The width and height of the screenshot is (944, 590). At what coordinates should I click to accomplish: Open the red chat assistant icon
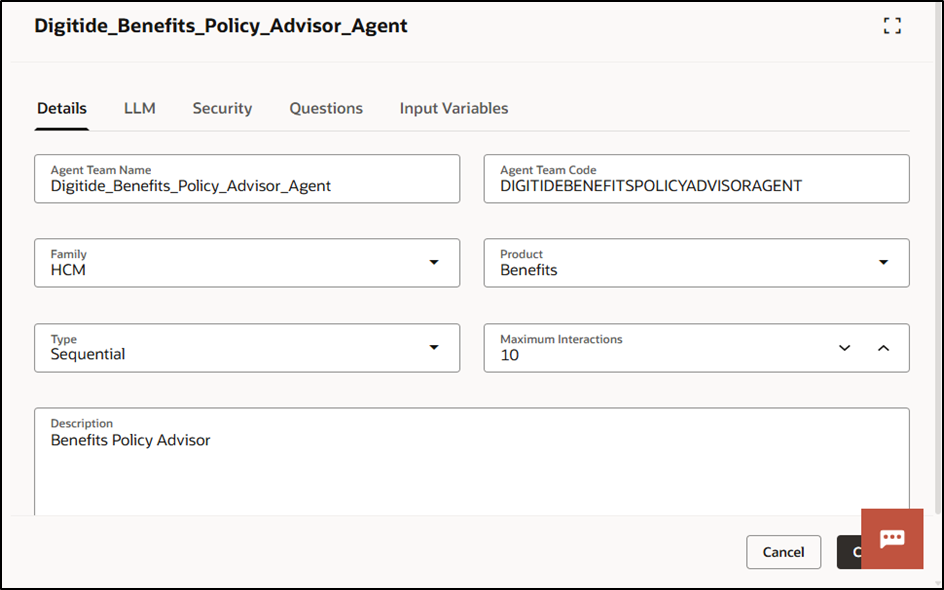pos(892,538)
